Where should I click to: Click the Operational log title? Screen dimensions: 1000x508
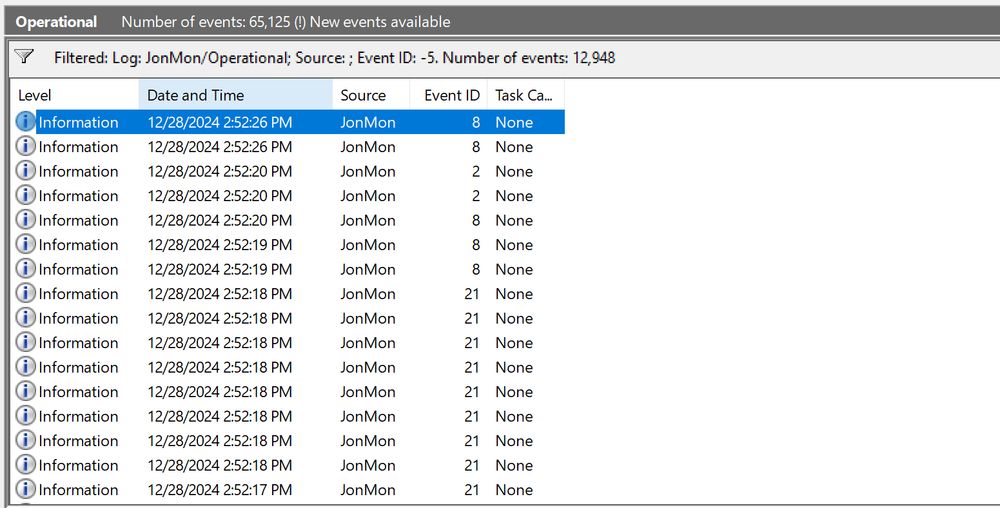click(56, 22)
